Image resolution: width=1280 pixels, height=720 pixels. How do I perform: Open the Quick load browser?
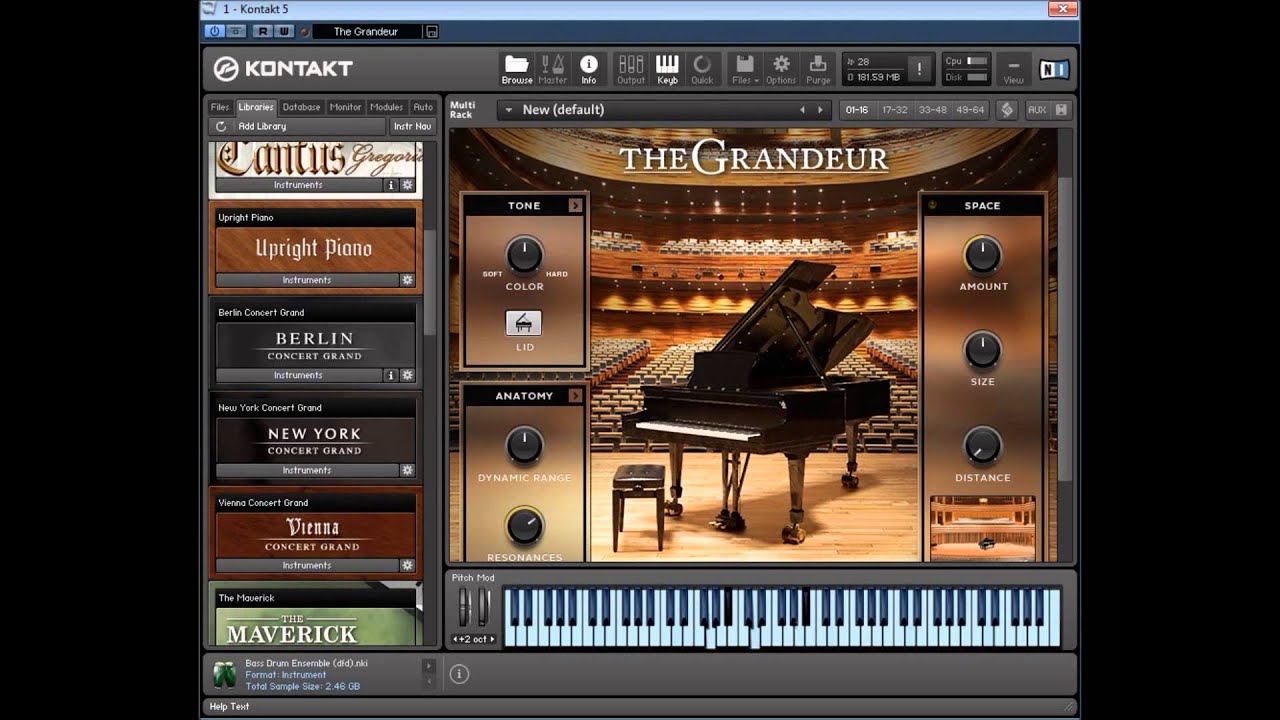702,69
